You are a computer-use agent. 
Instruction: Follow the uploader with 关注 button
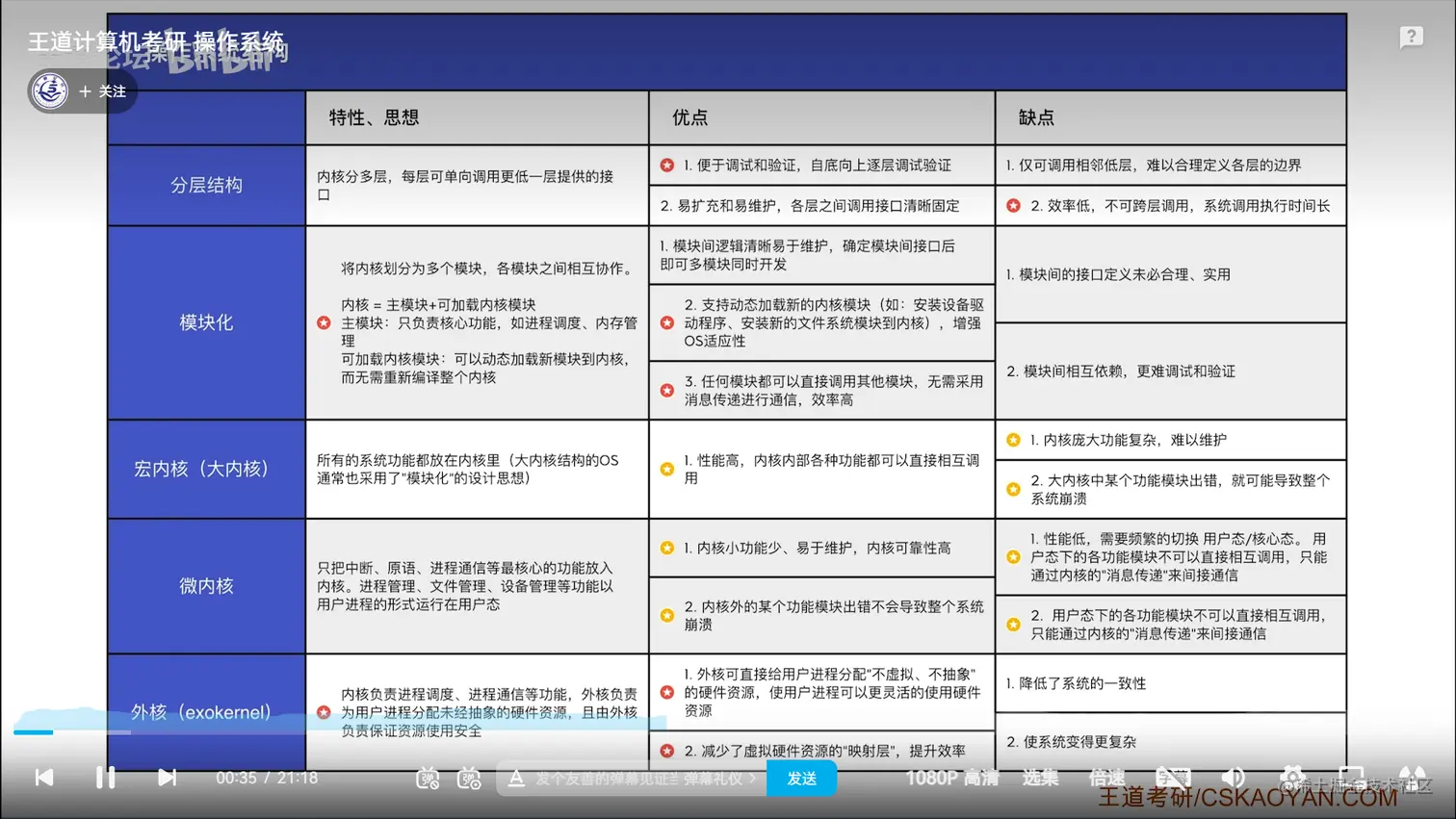(103, 91)
